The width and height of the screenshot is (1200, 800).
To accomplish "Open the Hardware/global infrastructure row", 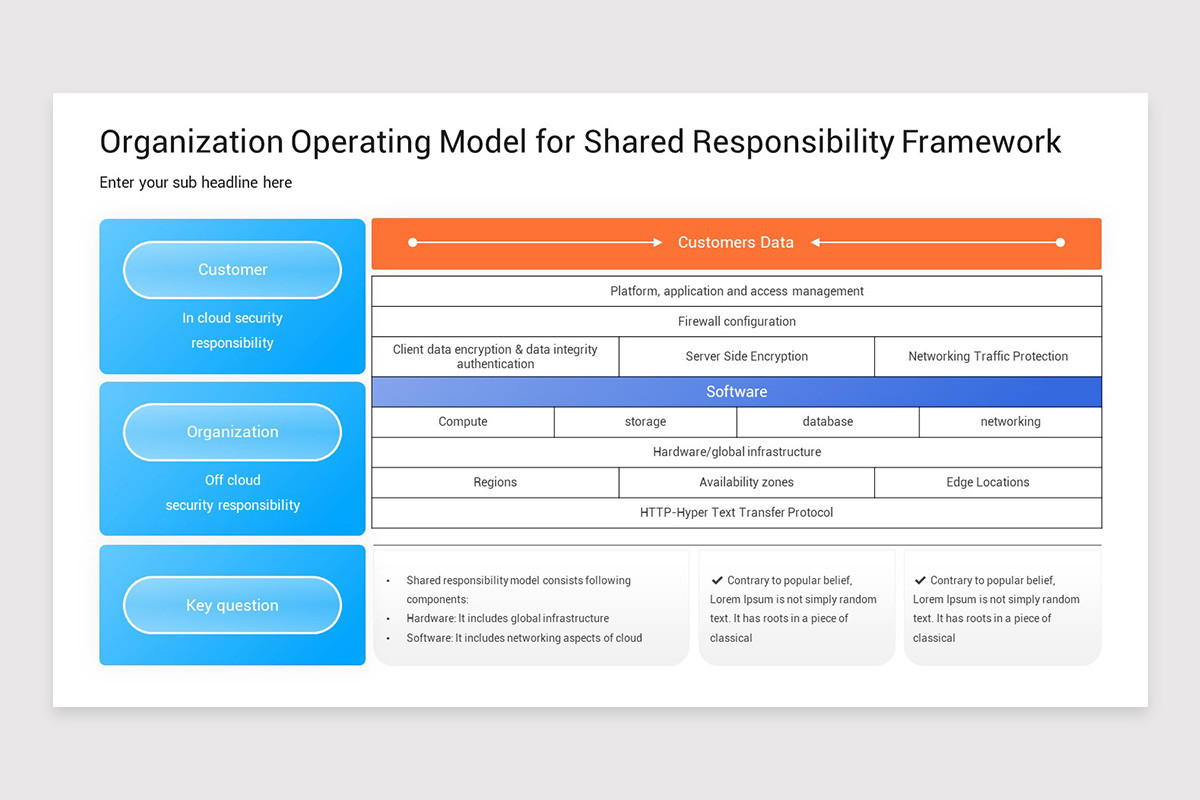I will pos(736,451).
